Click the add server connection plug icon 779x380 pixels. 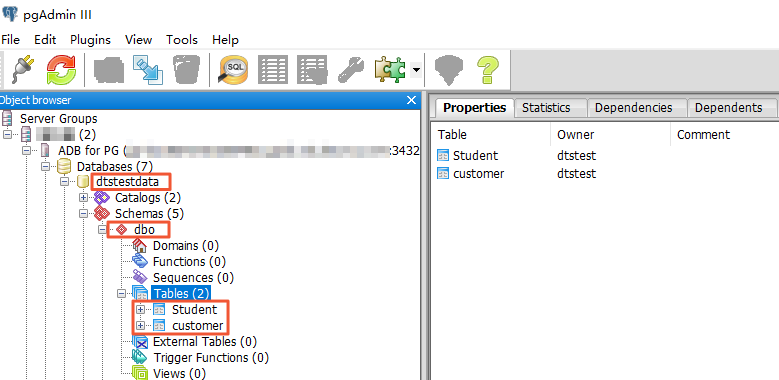[22, 70]
